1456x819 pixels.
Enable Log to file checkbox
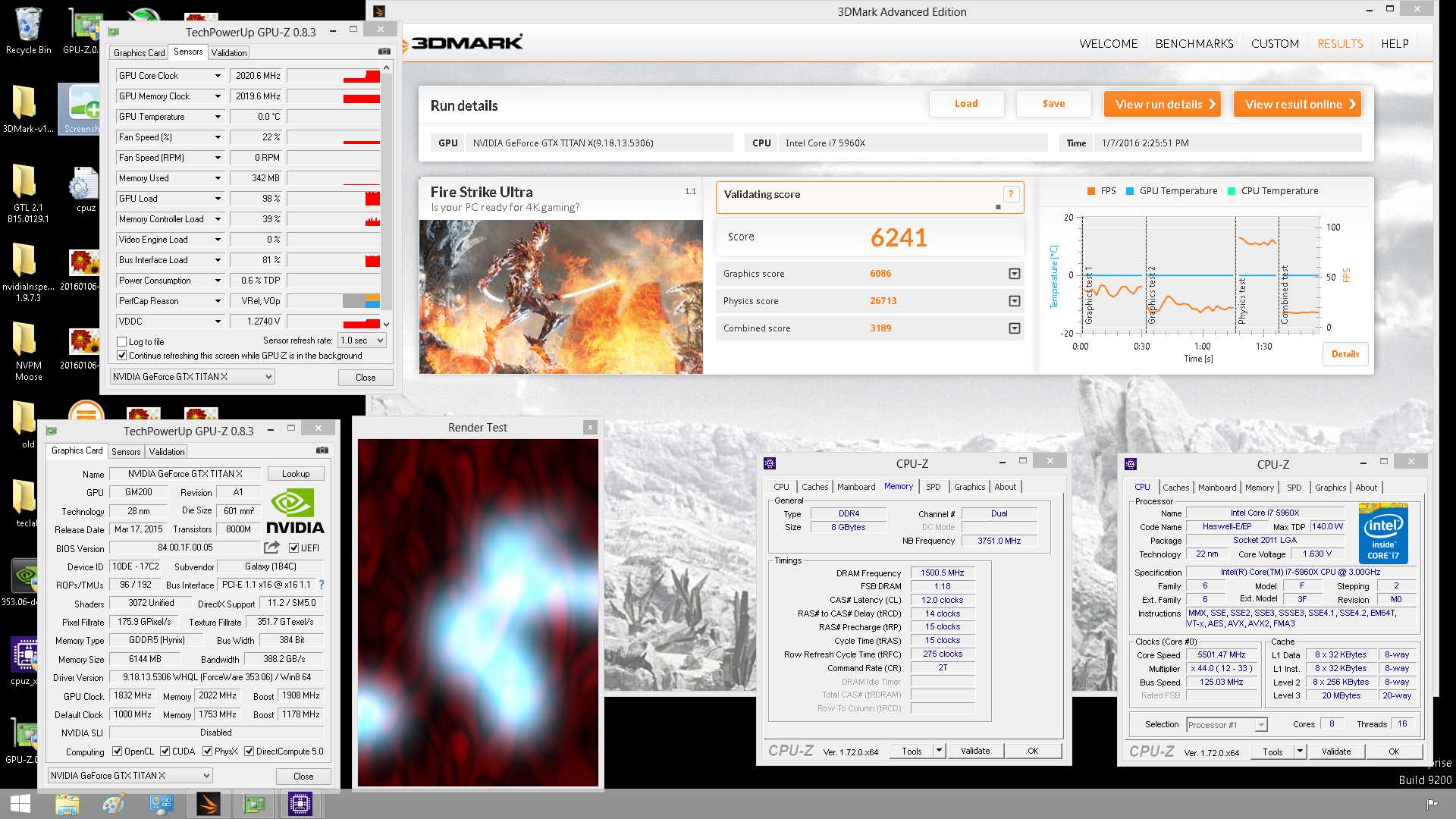(121, 342)
